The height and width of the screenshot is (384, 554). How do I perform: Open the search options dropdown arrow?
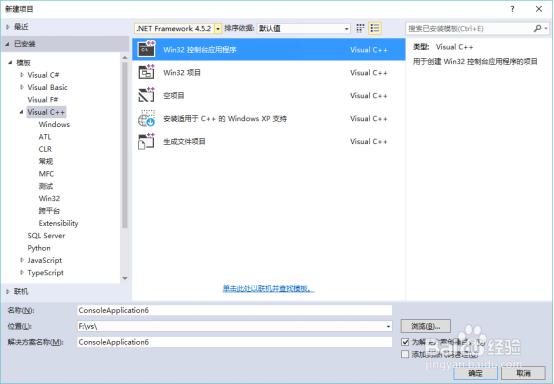[546, 28]
